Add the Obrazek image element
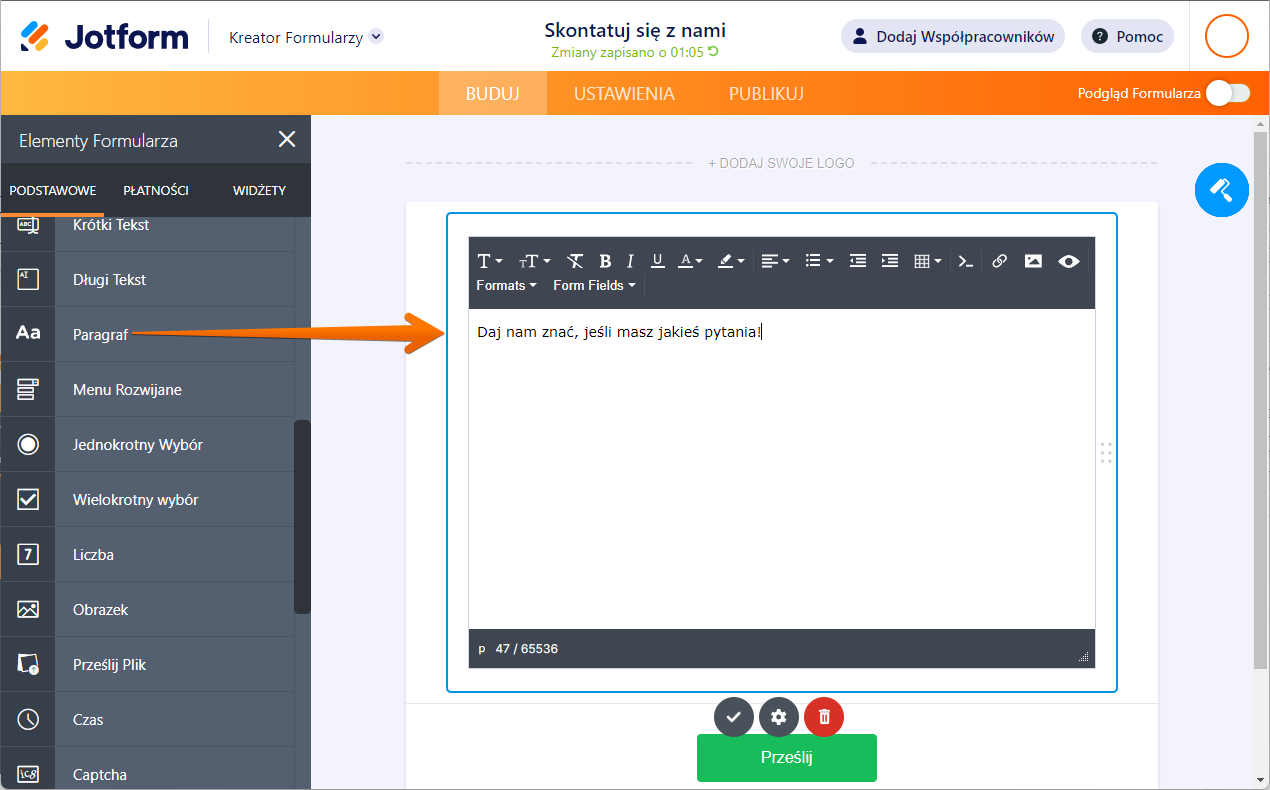This screenshot has height=790, width=1270. (x=148, y=610)
